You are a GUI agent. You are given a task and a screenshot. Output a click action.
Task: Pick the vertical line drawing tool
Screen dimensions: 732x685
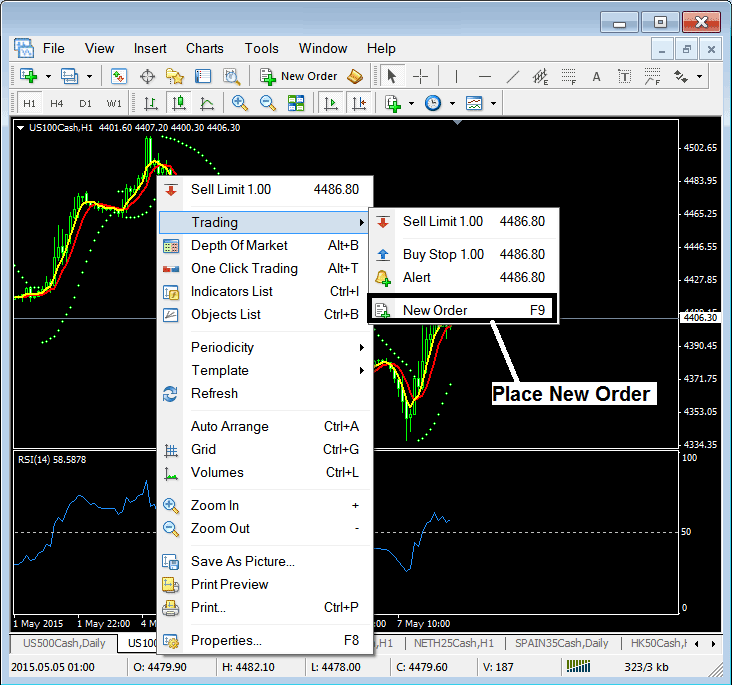point(456,76)
